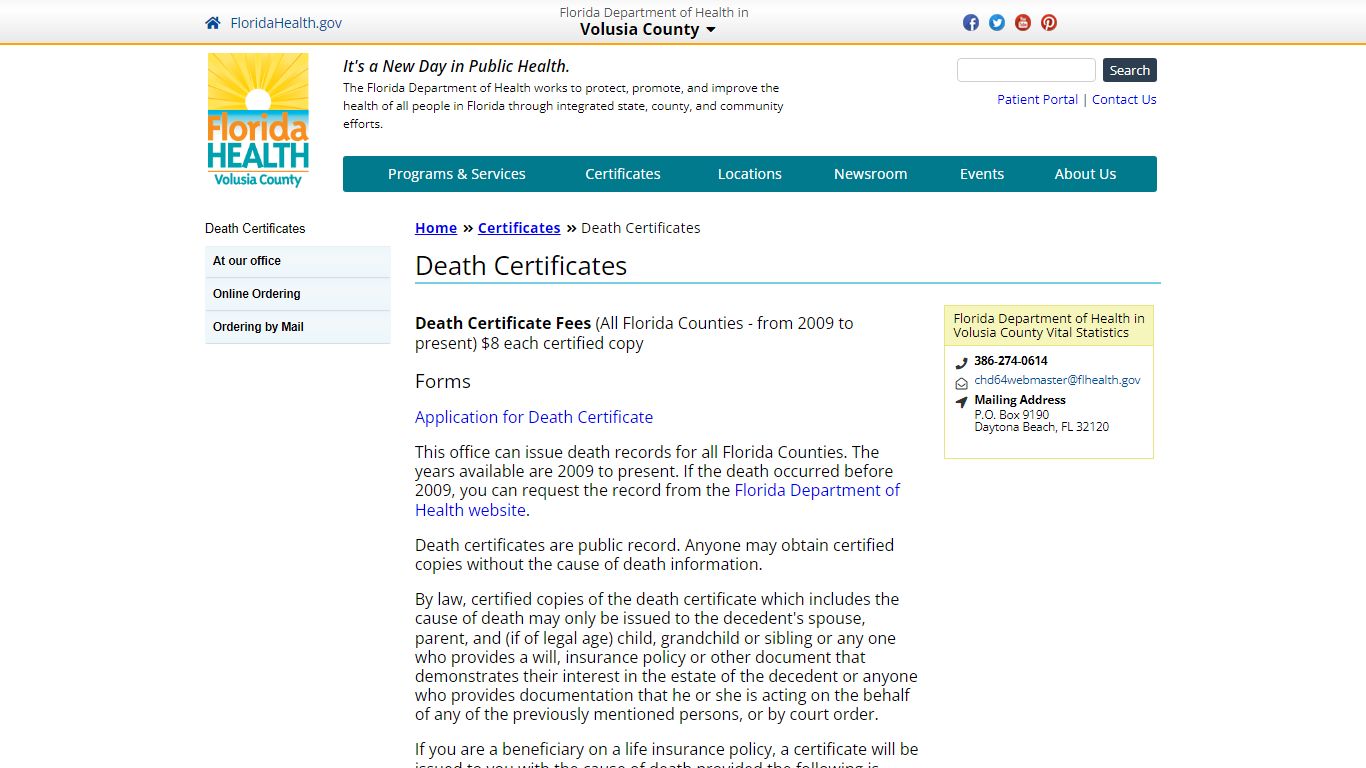Focus the search text field
The height and width of the screenshot is (768, 1366).
tap(1026, 70)
